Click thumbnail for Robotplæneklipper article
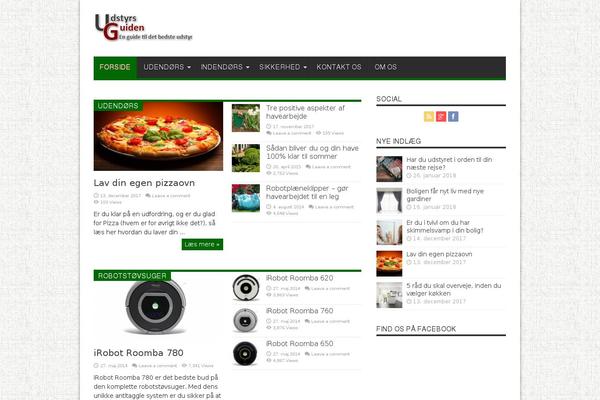 (246, 198)
